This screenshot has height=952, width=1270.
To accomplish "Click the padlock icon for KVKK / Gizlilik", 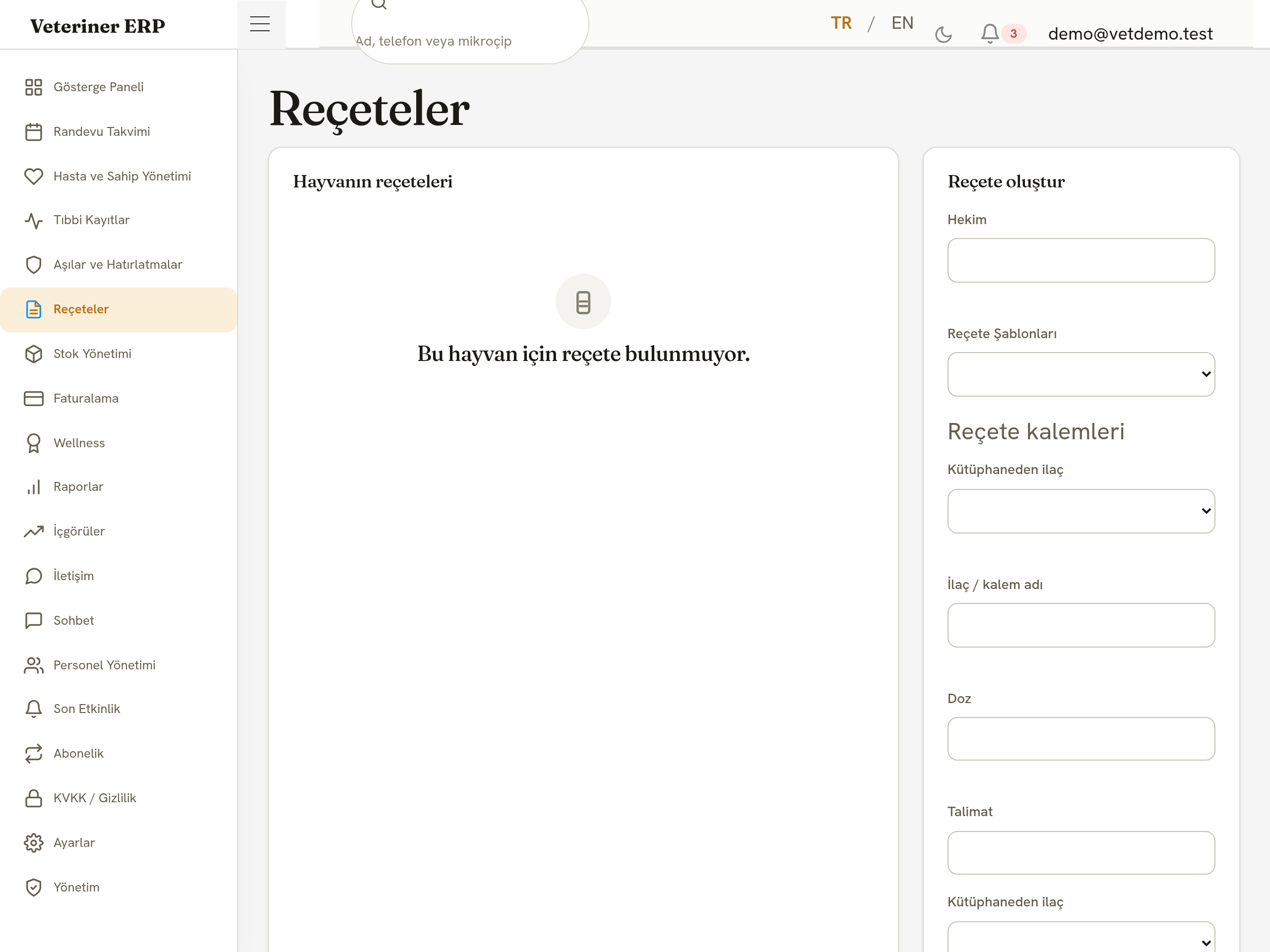I will [x=33, y=798].
